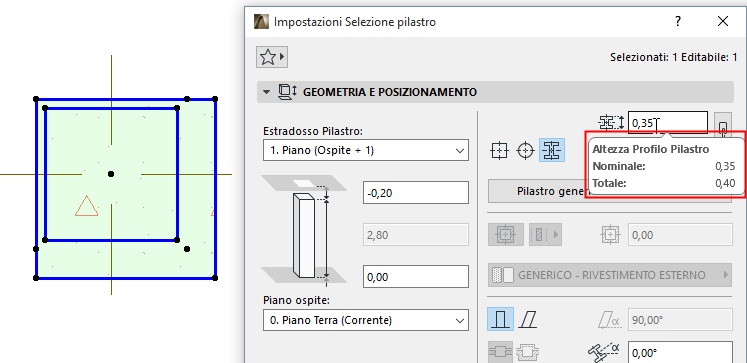Collapse the Geometria e Posizionamento panel
The image size is (747, 363).
click(266, 92)
